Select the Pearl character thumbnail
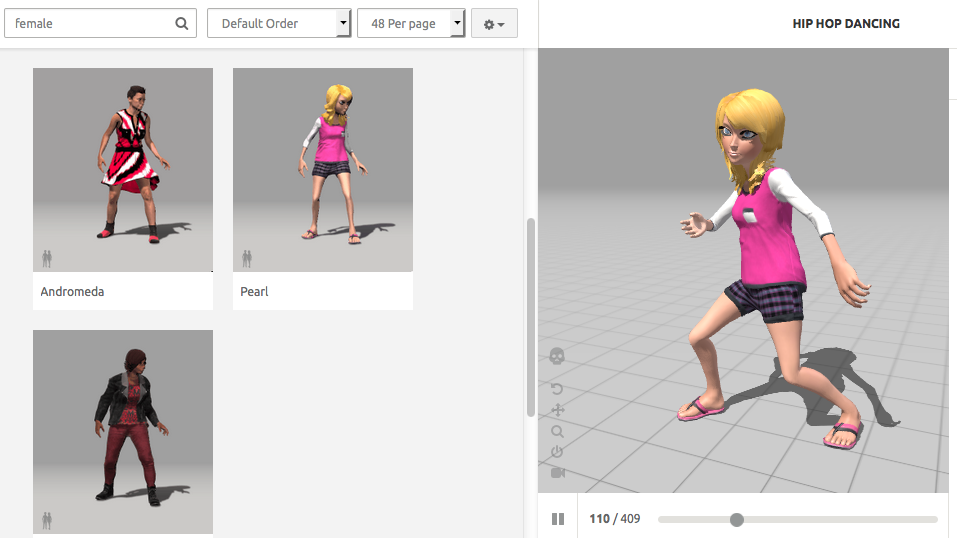Image resolution: width=957 pixels, height=538 pixels. [323, 170]
